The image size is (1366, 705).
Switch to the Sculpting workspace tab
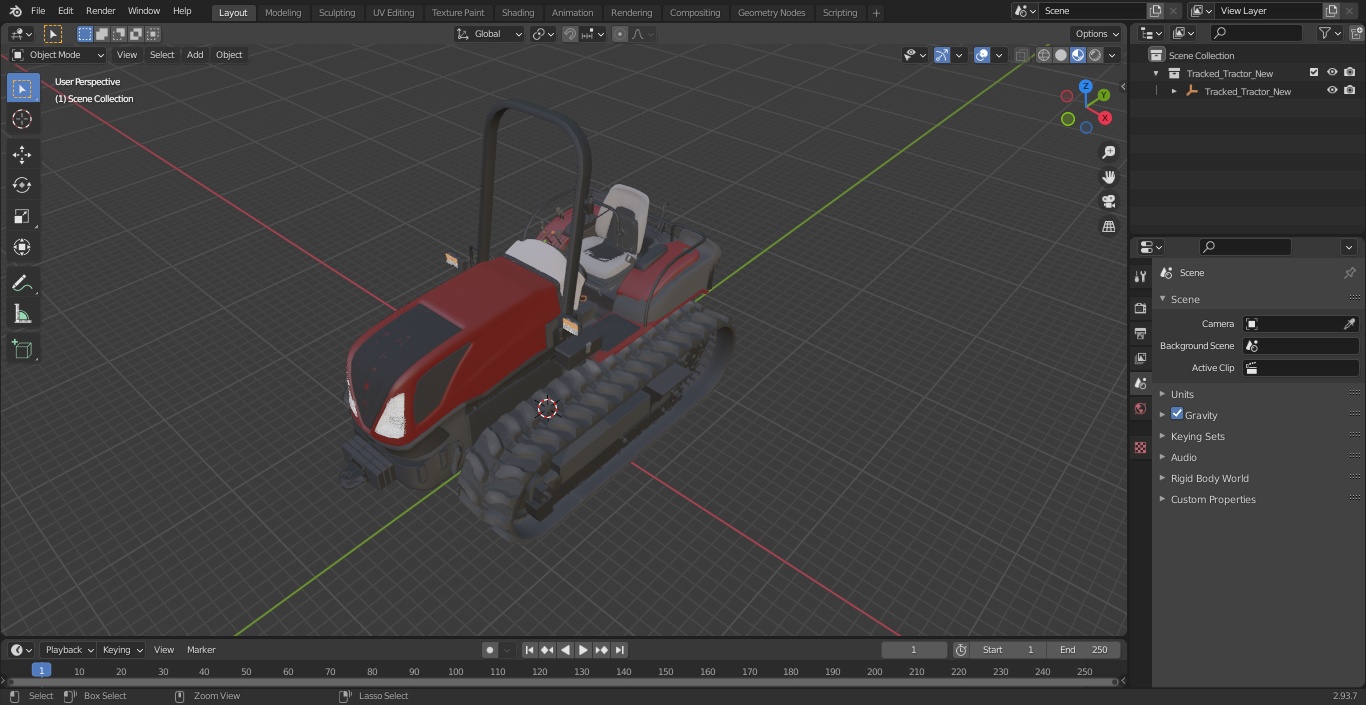[337, 12]
